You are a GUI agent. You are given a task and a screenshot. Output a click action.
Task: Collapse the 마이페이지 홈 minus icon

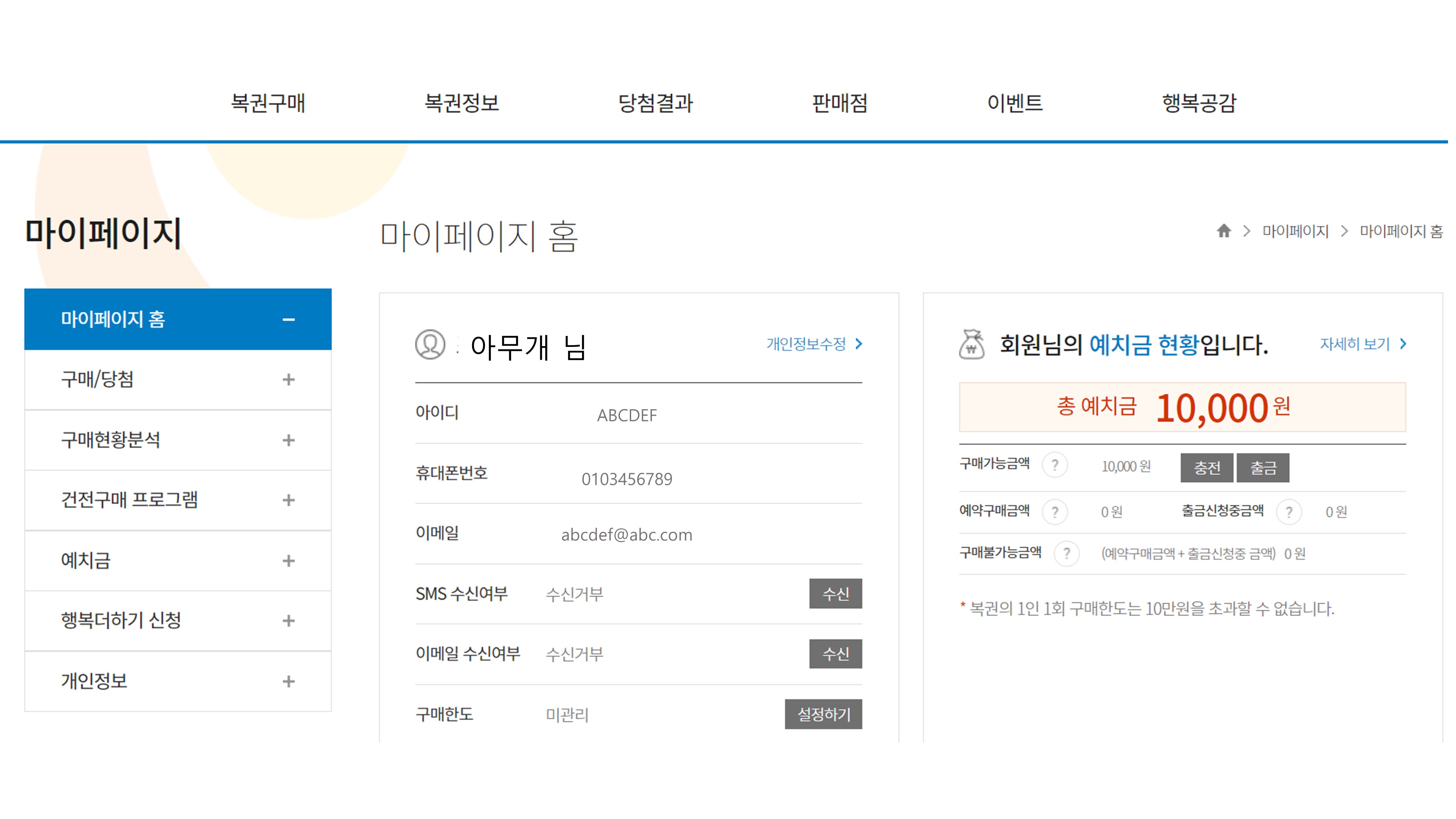[x=288, y=320]
